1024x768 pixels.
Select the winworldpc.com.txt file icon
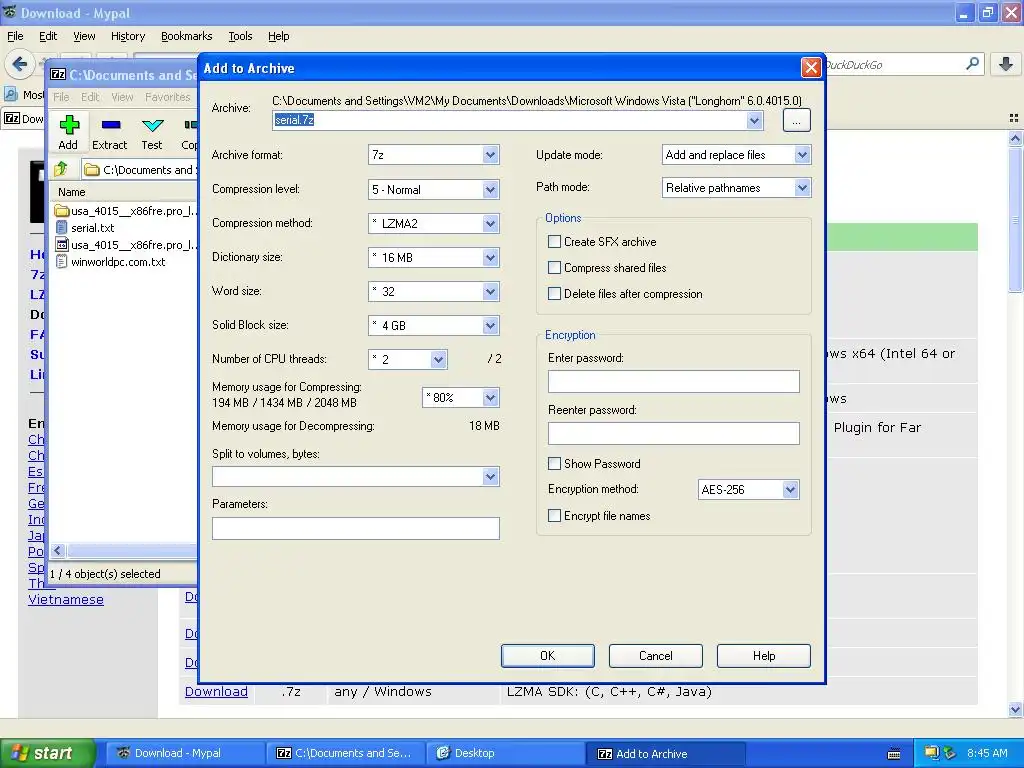62,262
